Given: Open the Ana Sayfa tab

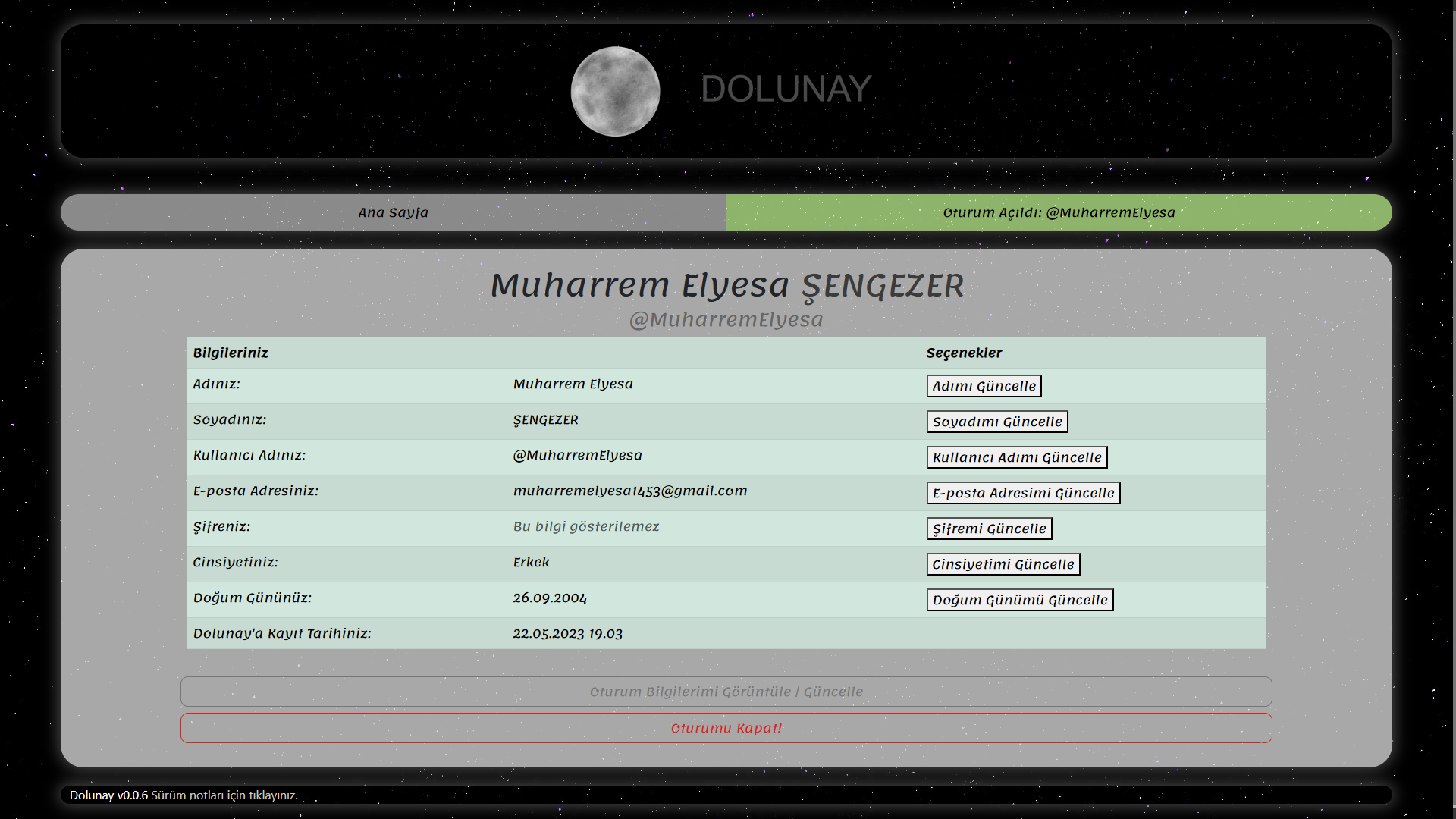Looking at the screenshot, I should (393, 213).
